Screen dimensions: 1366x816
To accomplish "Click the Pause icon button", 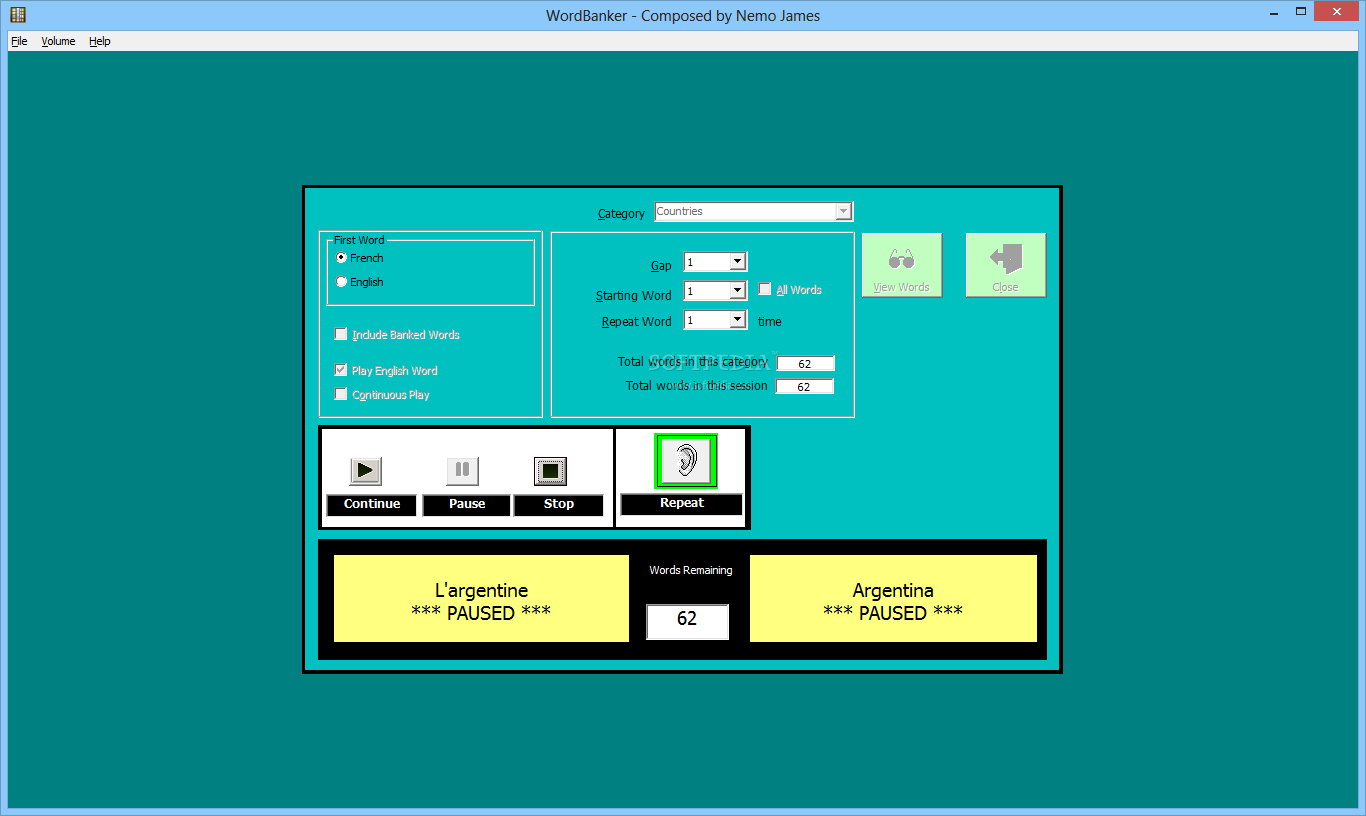I will point(462,470).
